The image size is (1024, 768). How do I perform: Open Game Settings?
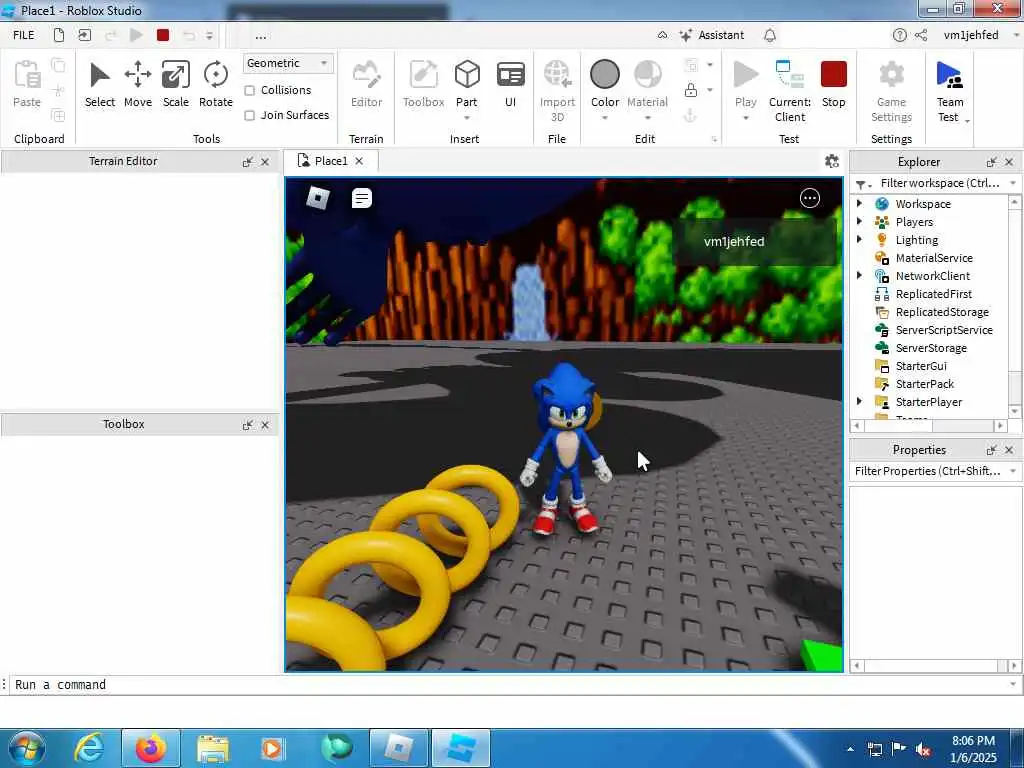pyautogui.click(x=891, y=91)
